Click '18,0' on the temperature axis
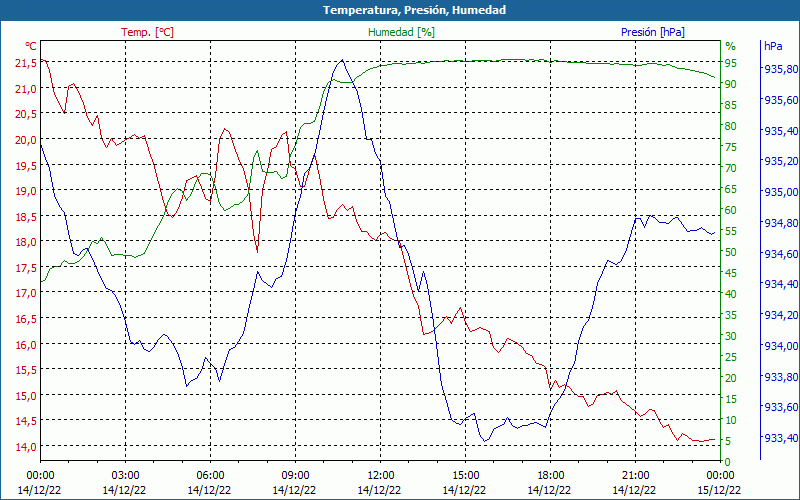 [x=27, y=242]
